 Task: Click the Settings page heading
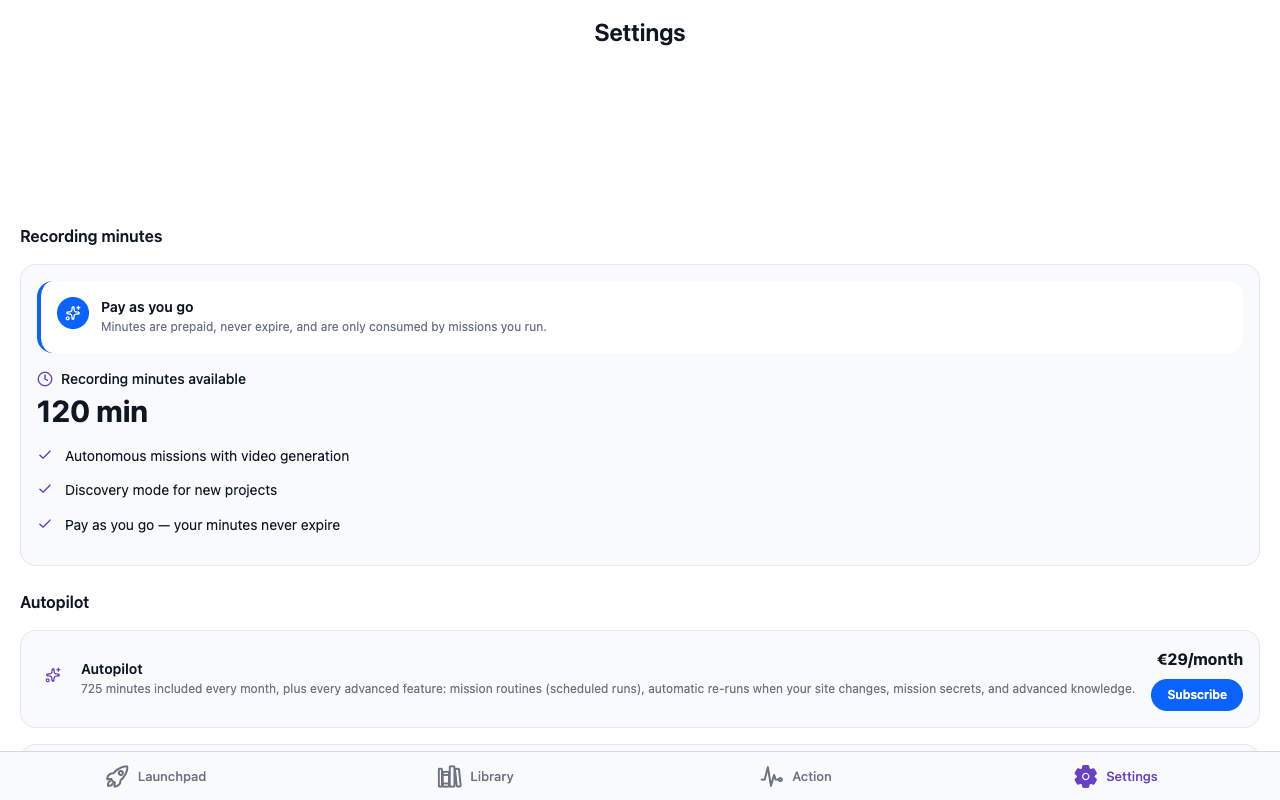[640, 33]
